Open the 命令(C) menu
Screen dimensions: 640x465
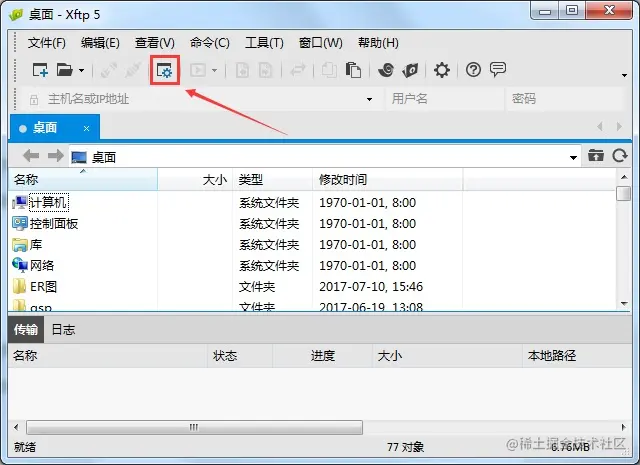pos(210,42)
